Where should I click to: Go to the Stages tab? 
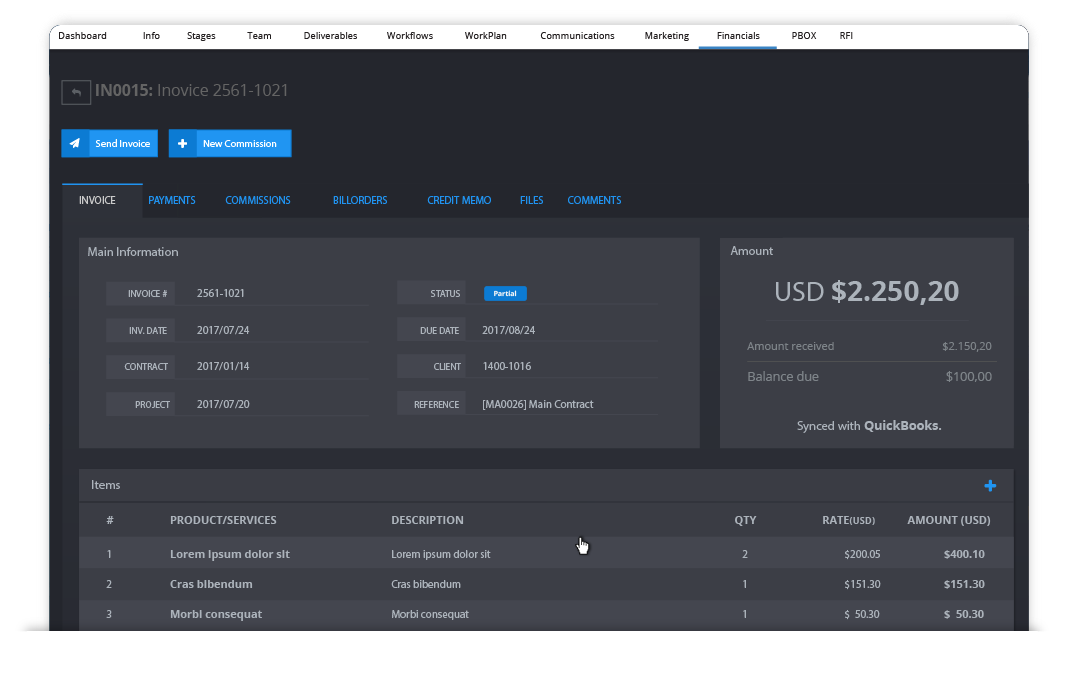(x=201, y=35)
